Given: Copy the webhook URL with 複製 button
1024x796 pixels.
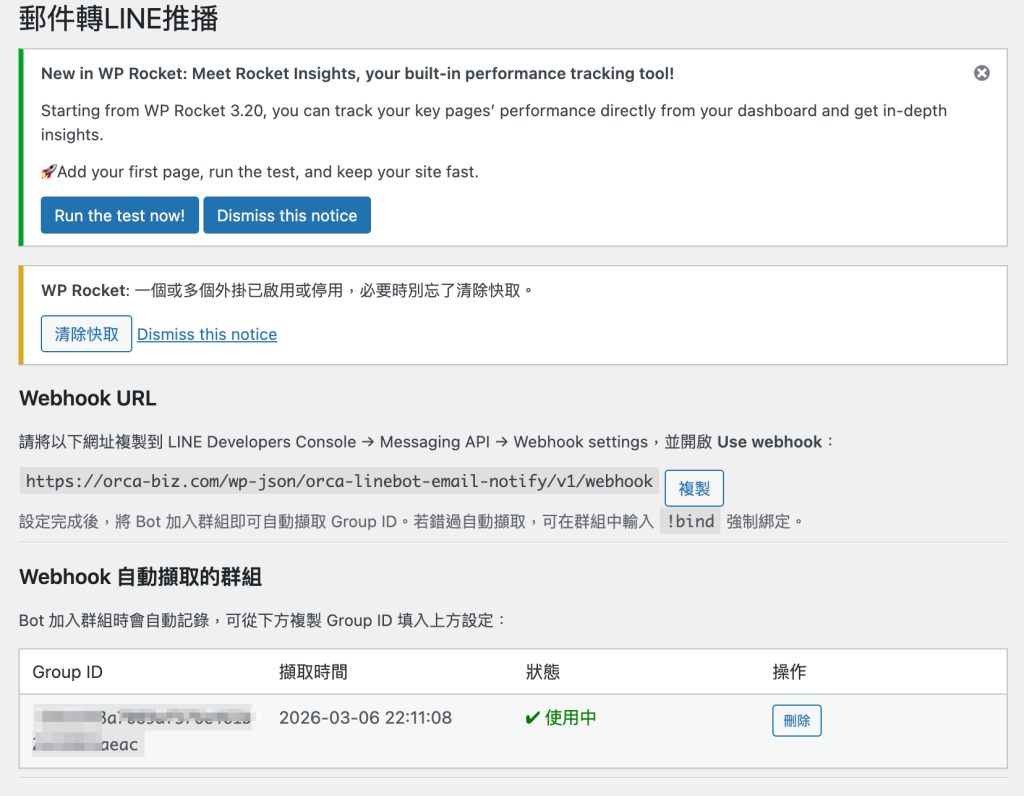Looking at the screenshot, I should pos(694,488).
